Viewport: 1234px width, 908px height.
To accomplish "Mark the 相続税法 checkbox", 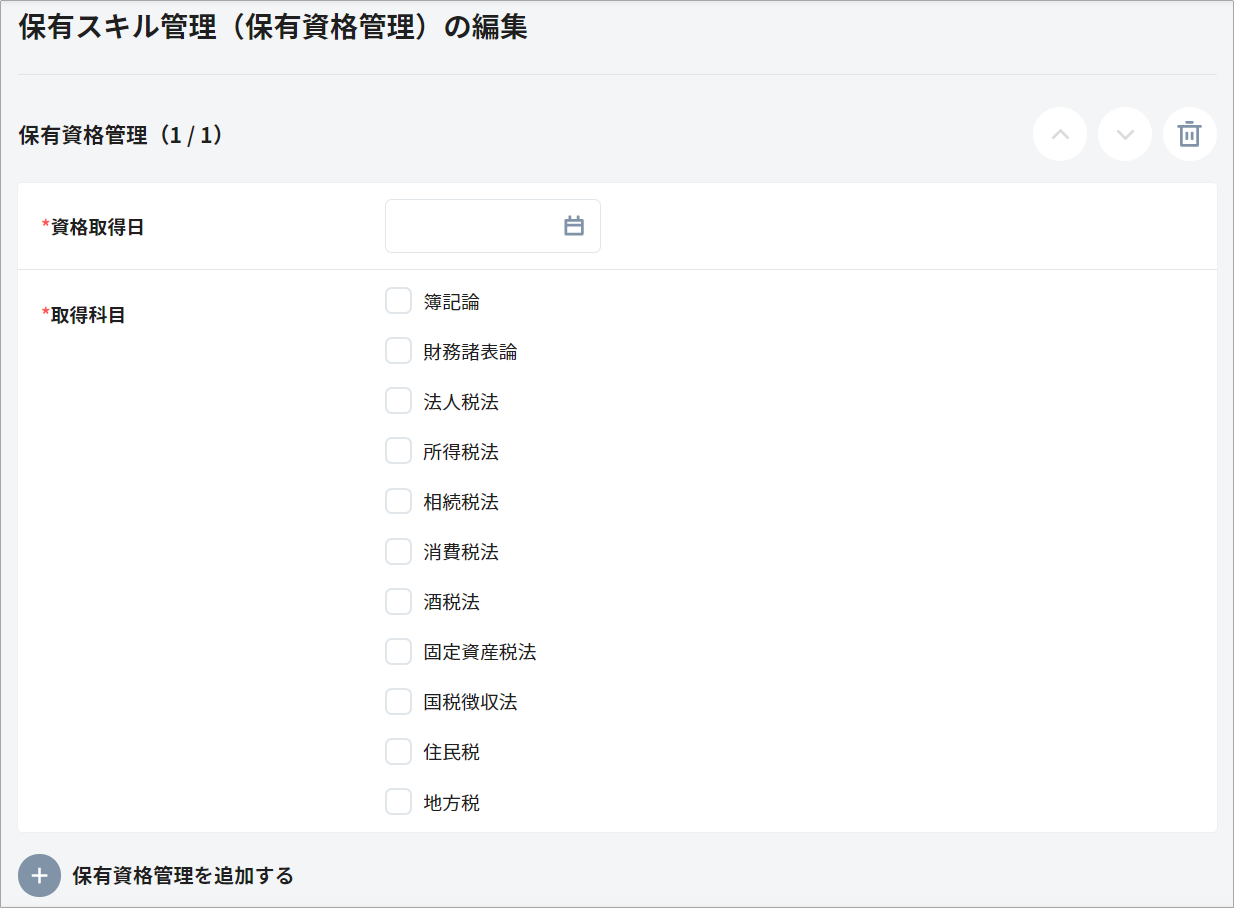I will pos(398,501).
